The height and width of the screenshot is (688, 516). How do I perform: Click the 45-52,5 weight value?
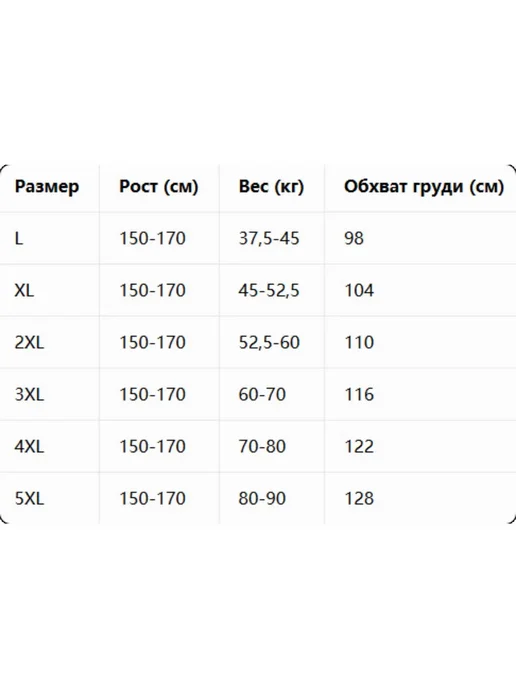click(x=269, y=290)
